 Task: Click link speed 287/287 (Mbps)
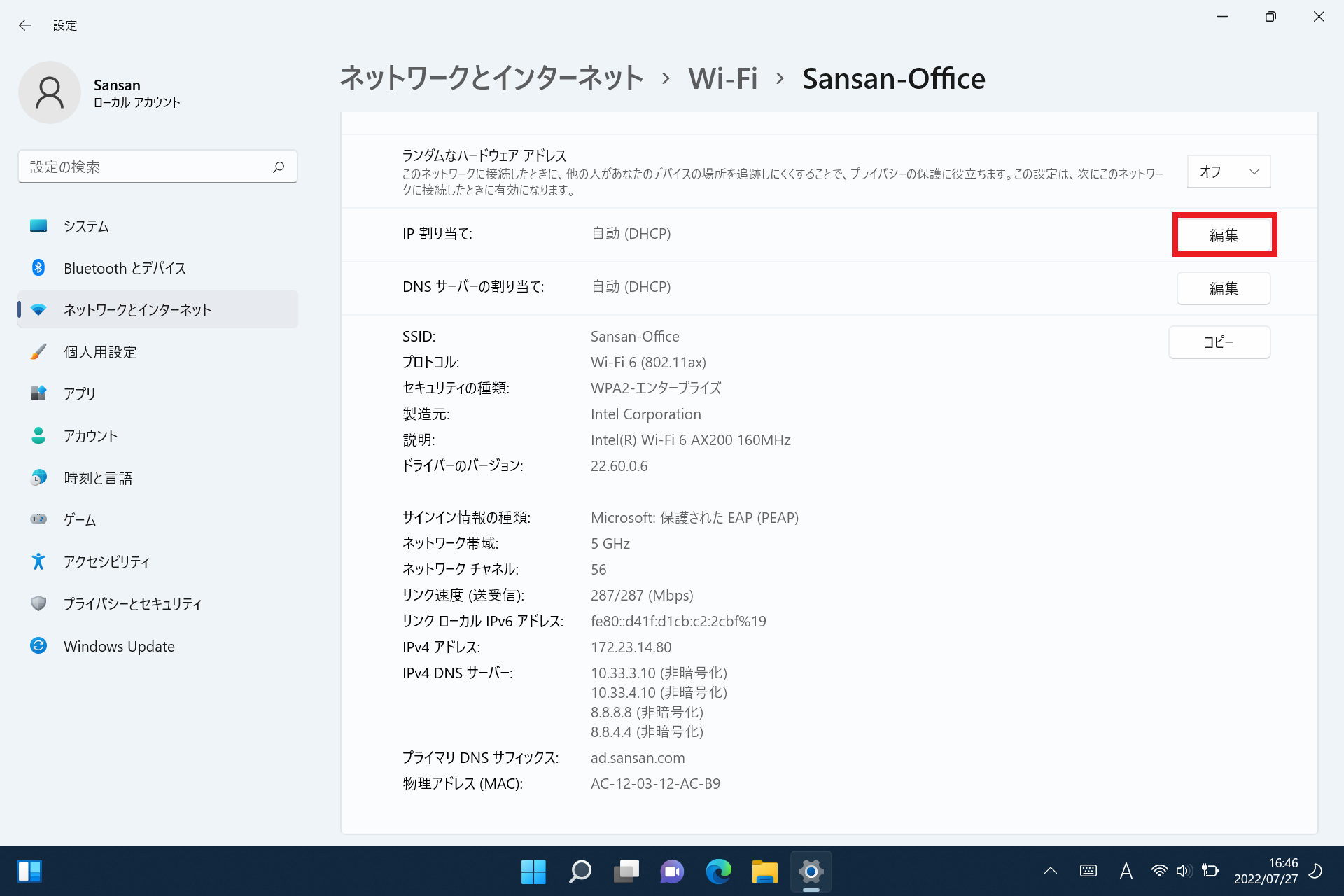tap(642, 595)
